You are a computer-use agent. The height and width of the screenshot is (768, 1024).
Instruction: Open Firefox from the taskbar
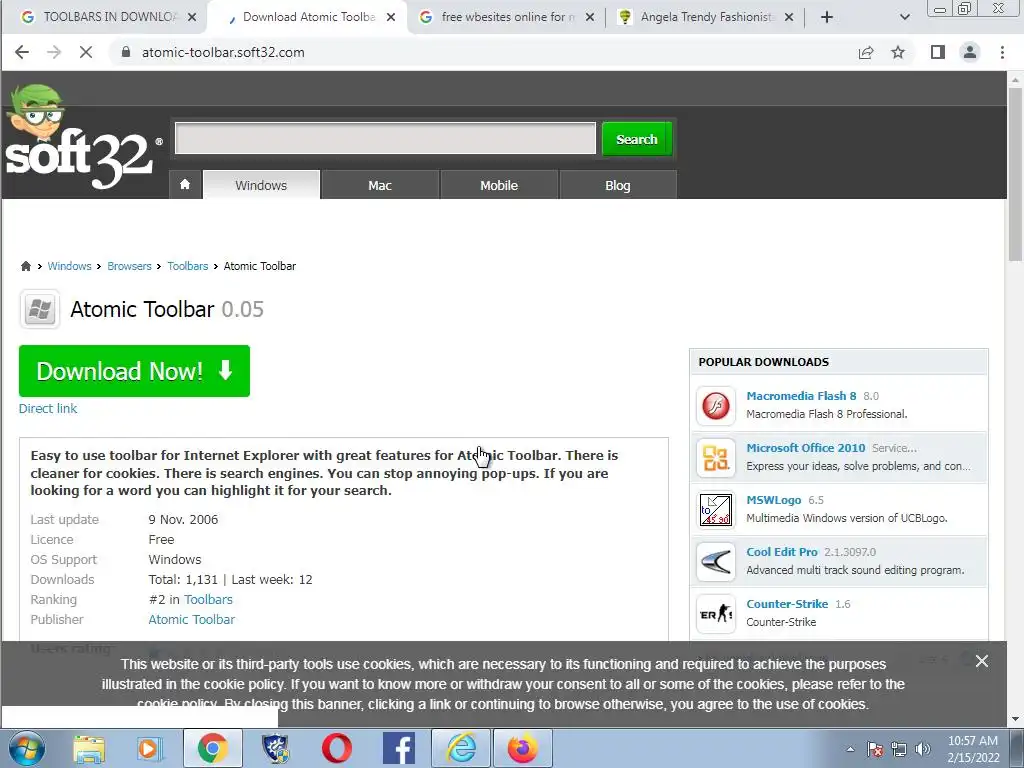(x=522, y=749)
